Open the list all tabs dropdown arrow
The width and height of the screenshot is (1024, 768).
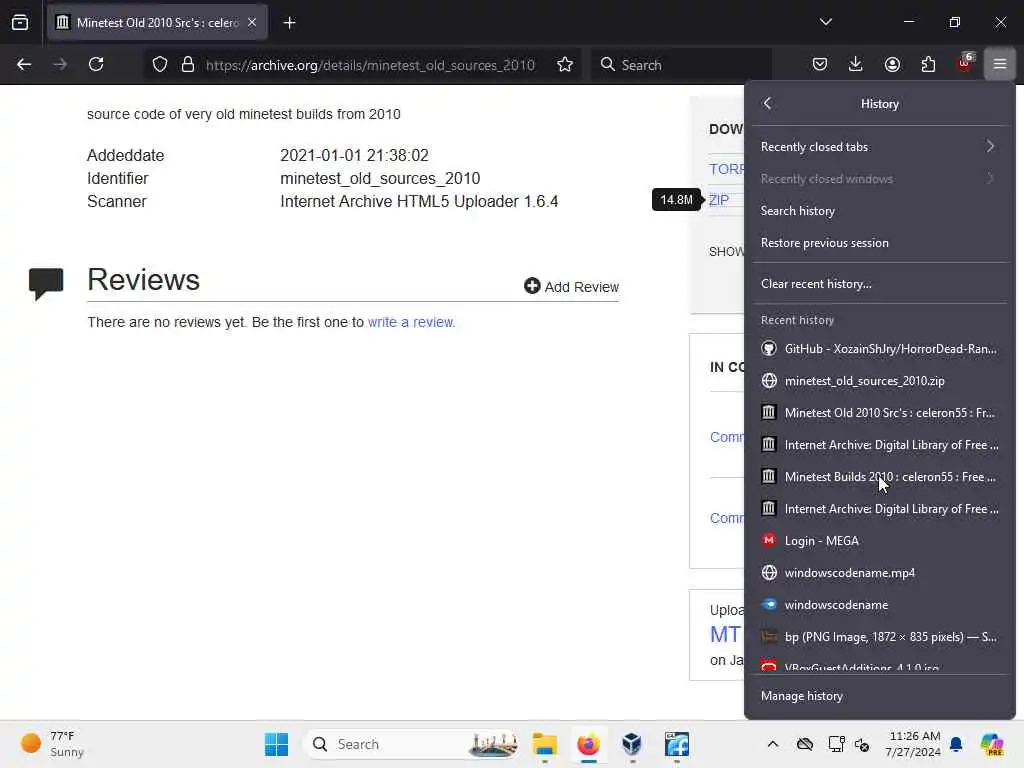[825, 22]
